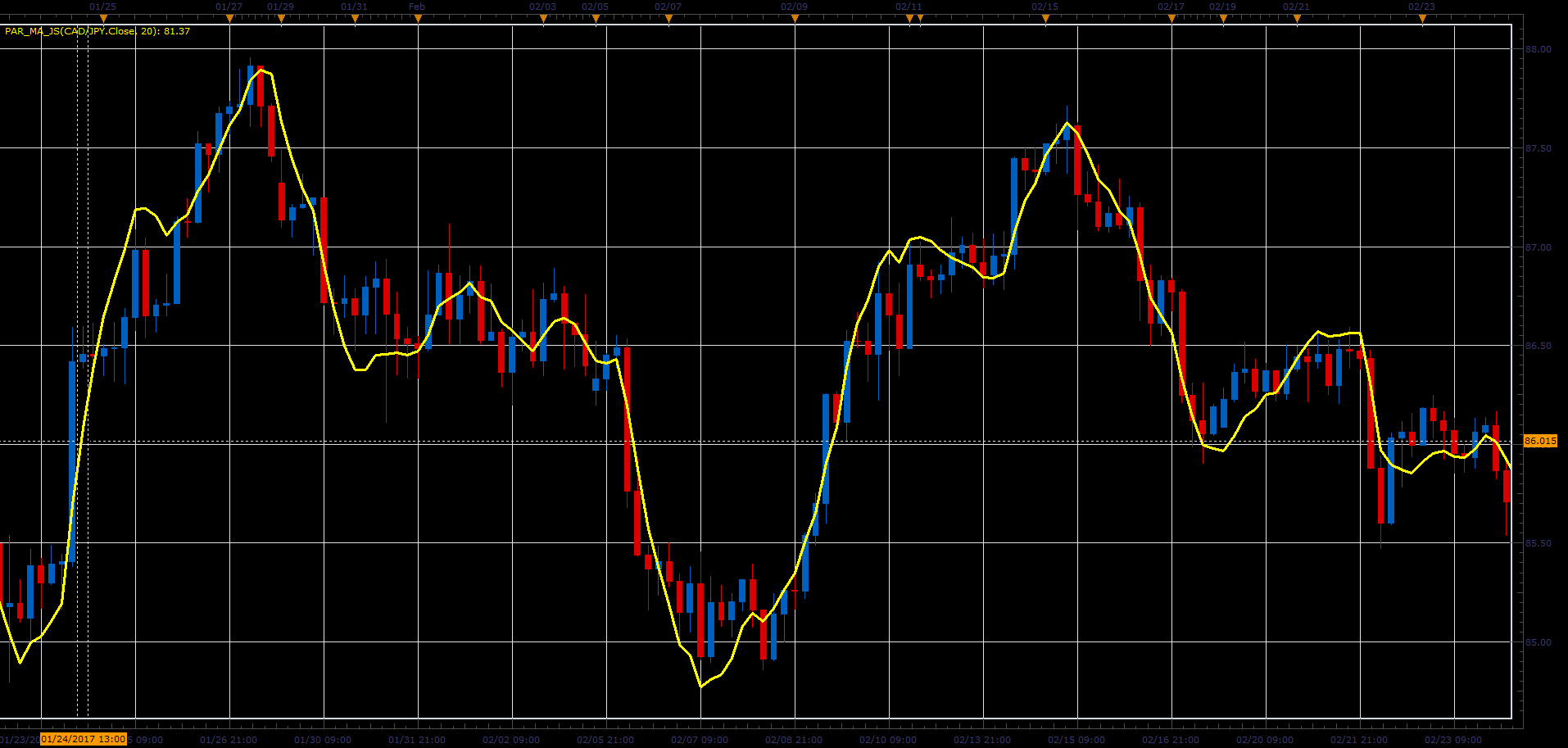Image resolution: width=1568 pixels, height=748 pixels.
Task: Click the orange marker under 01/27
Action: [x=229, y=19]
